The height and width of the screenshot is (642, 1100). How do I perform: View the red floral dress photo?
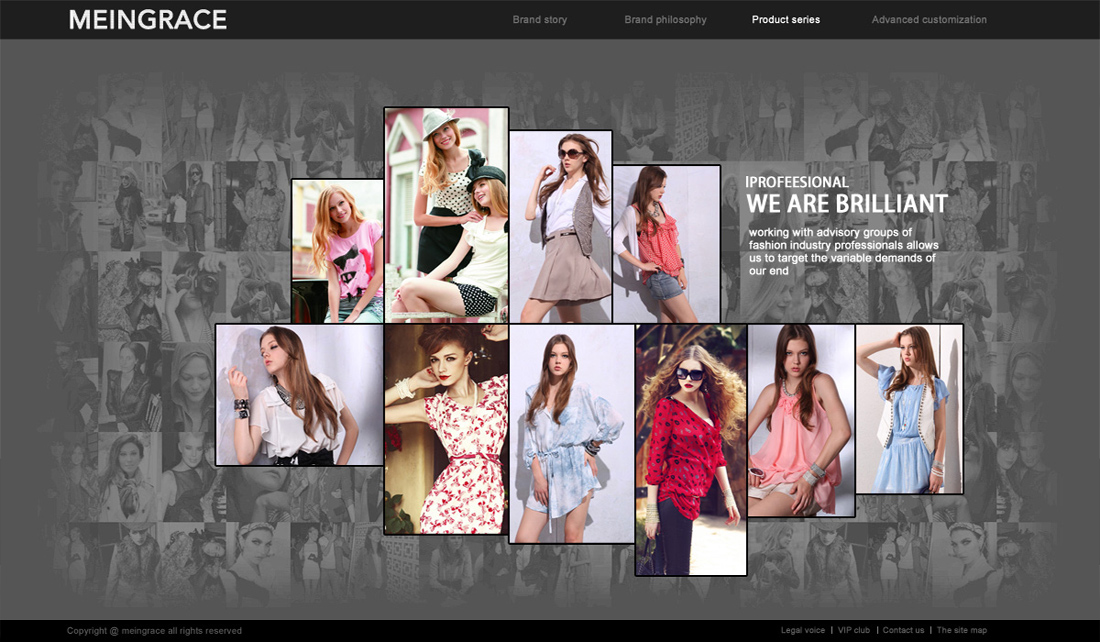click(446, 429)
